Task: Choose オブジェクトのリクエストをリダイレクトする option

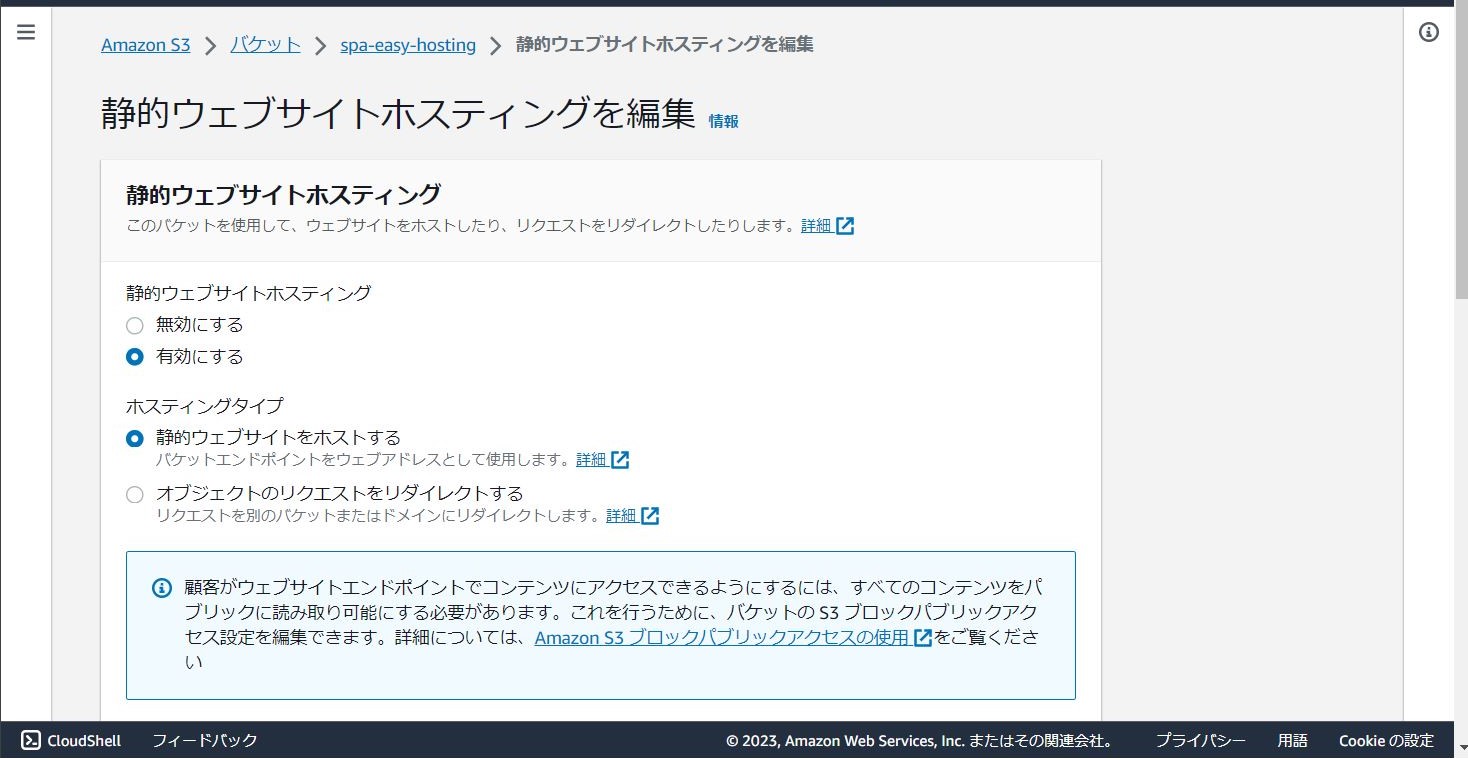Action: [x=135, y=494]
